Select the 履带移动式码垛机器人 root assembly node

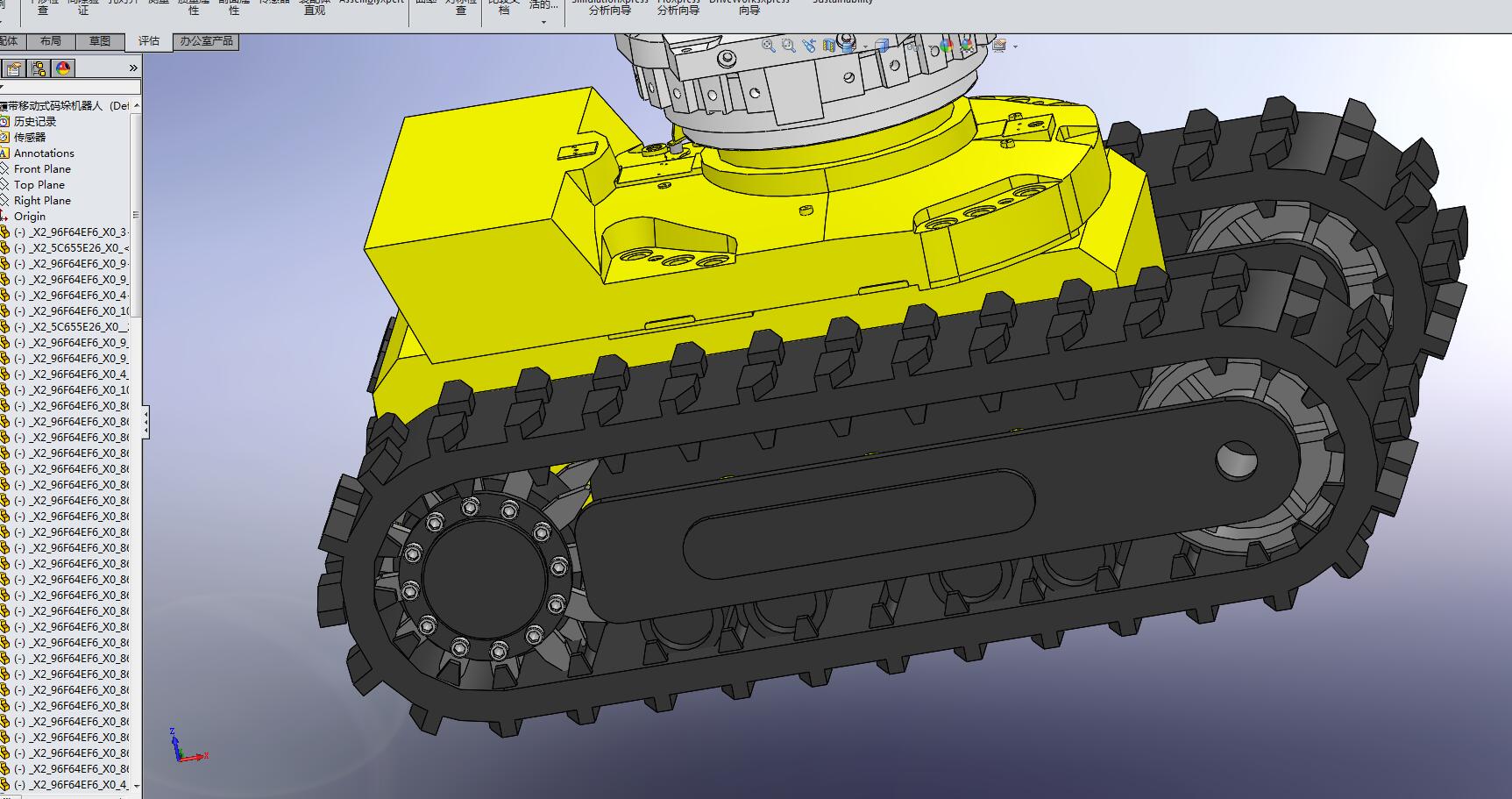tap(64, 105)
